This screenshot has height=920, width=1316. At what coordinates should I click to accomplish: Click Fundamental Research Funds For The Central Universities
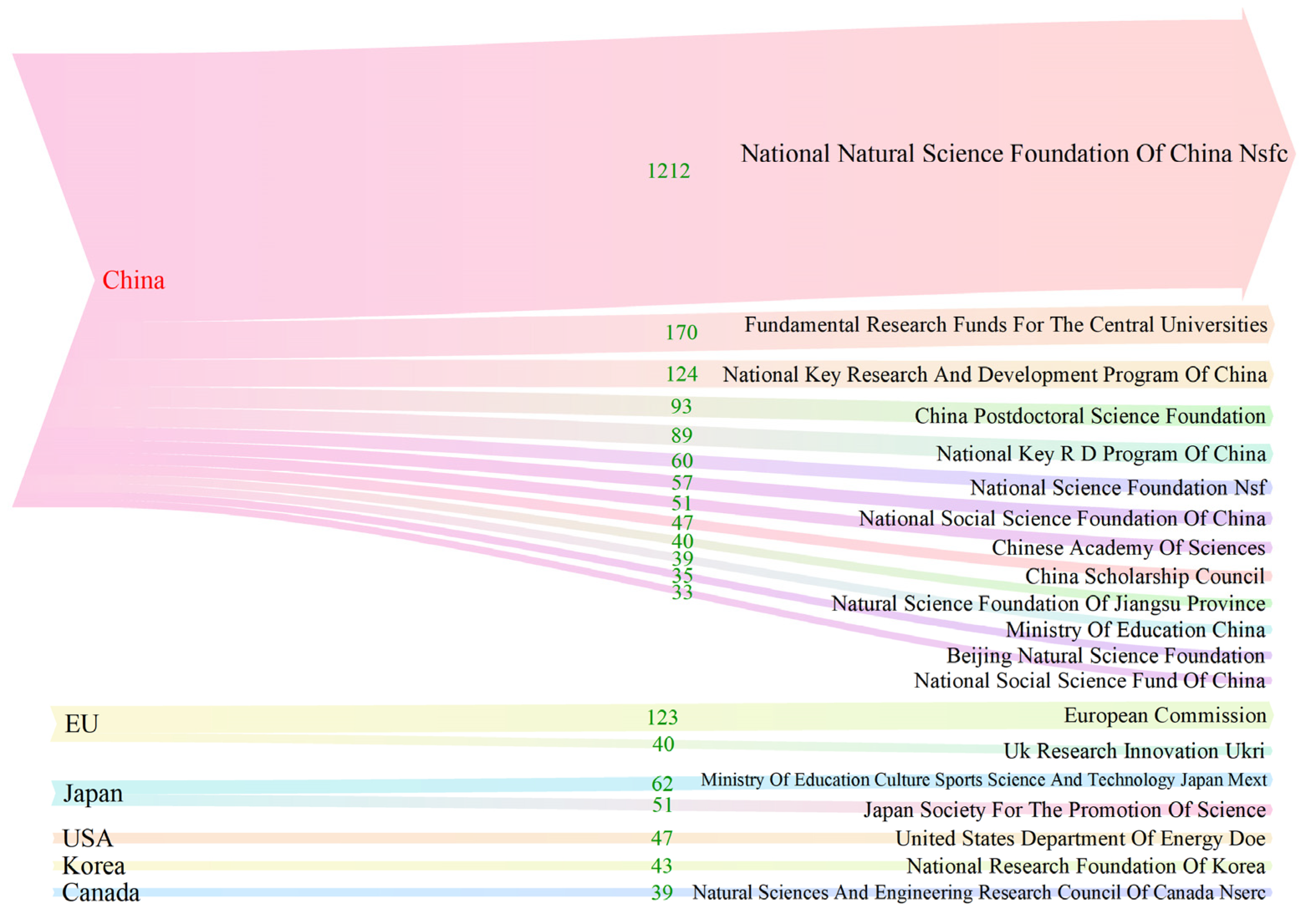tap(1005, 325)
